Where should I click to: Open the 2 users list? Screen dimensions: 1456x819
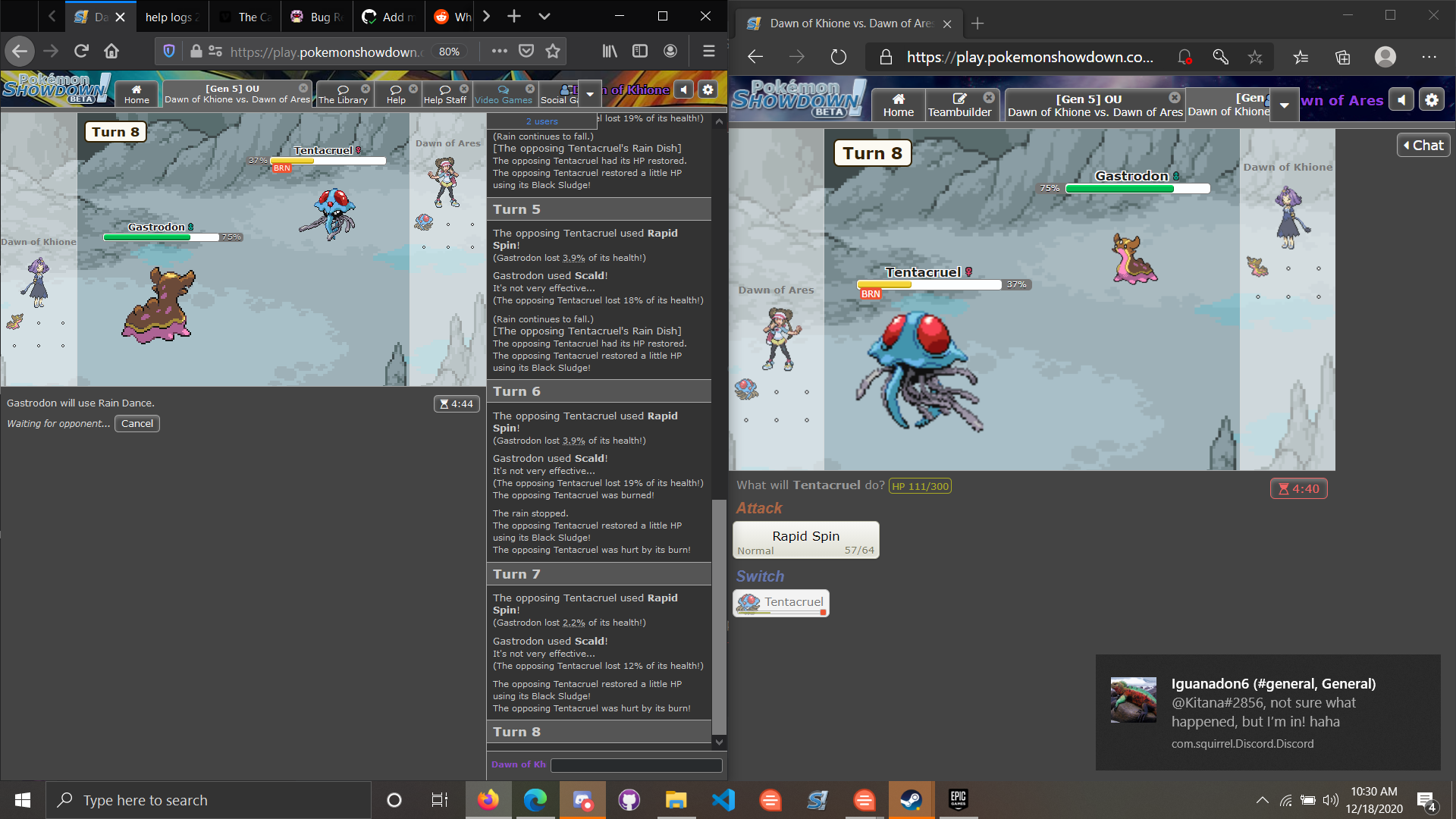pyautogui.click(x=541, y=121)
